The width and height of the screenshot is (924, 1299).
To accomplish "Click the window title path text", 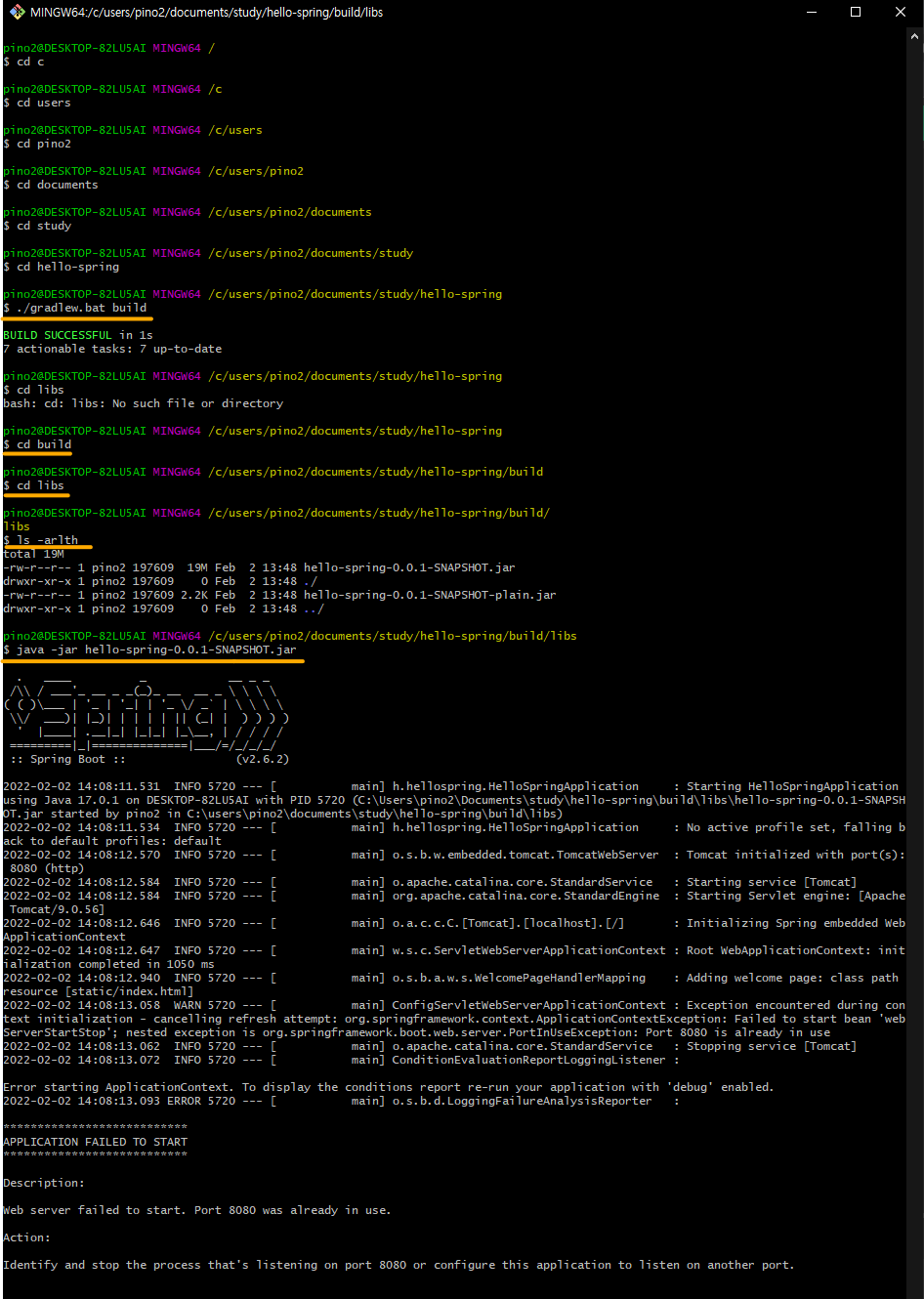I will click(x=207, y=12).
